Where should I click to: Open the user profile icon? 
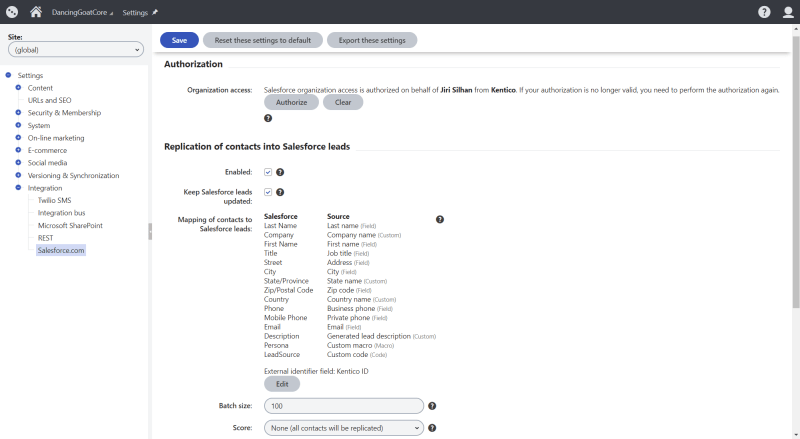click(x=788, y=12)
